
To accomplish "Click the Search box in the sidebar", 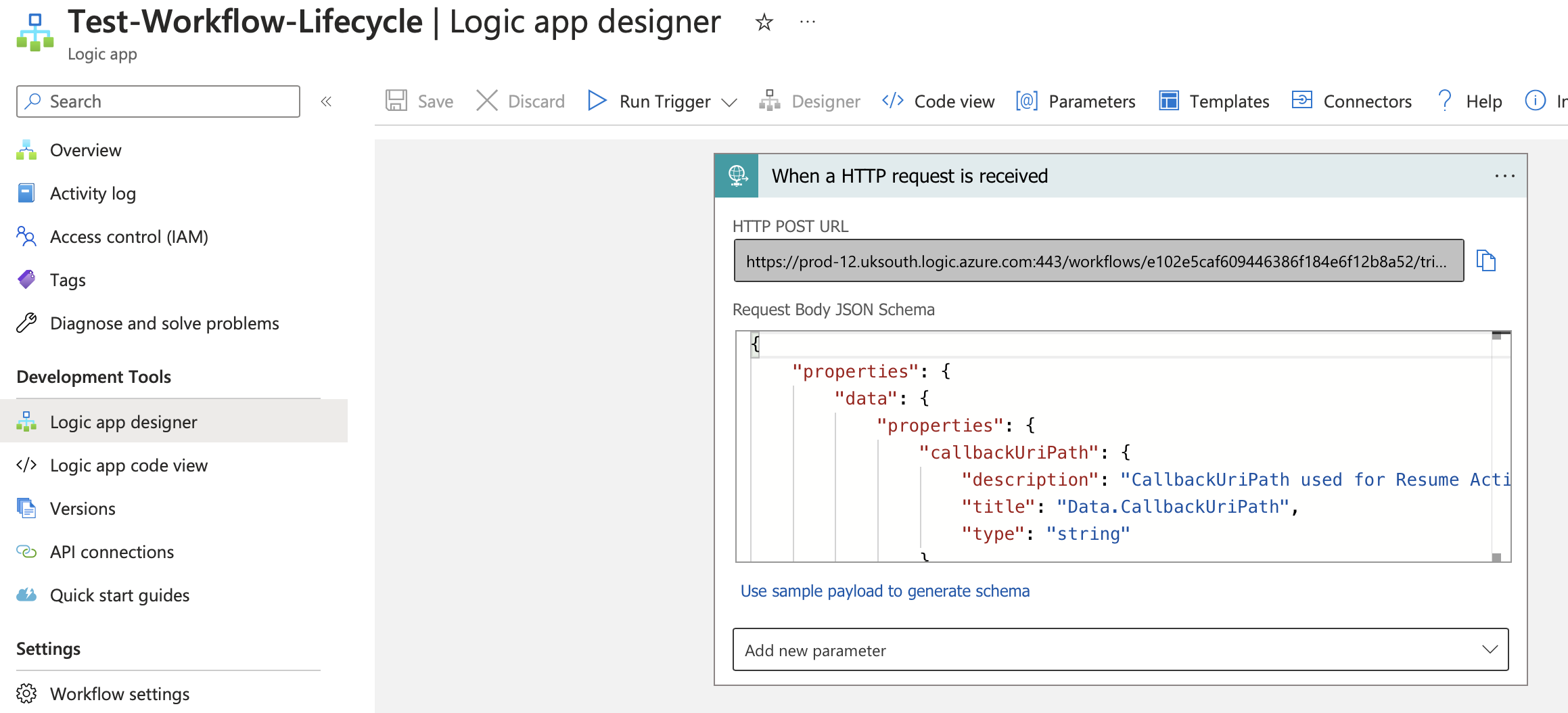I will coord(158,101).
